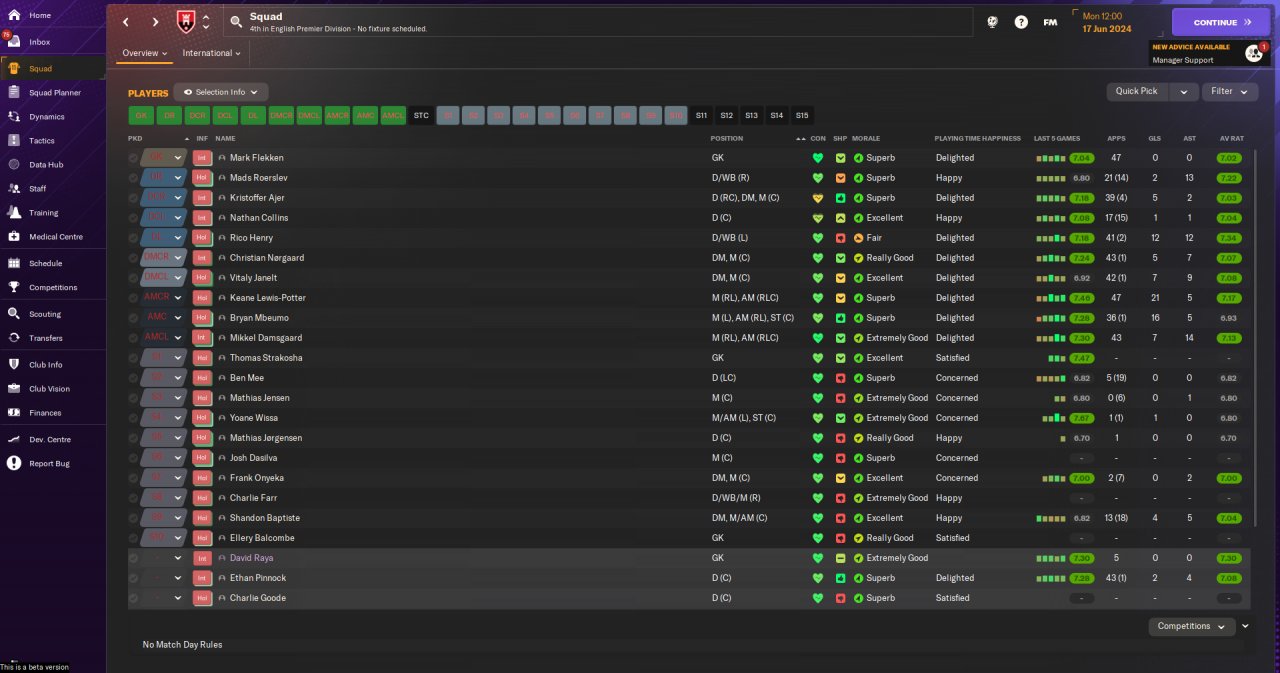Image resolution: width=1280 pixels, height=673 pixels.
Task: Toggle selection circle for Mark Flekken
Action: [133, 158]
